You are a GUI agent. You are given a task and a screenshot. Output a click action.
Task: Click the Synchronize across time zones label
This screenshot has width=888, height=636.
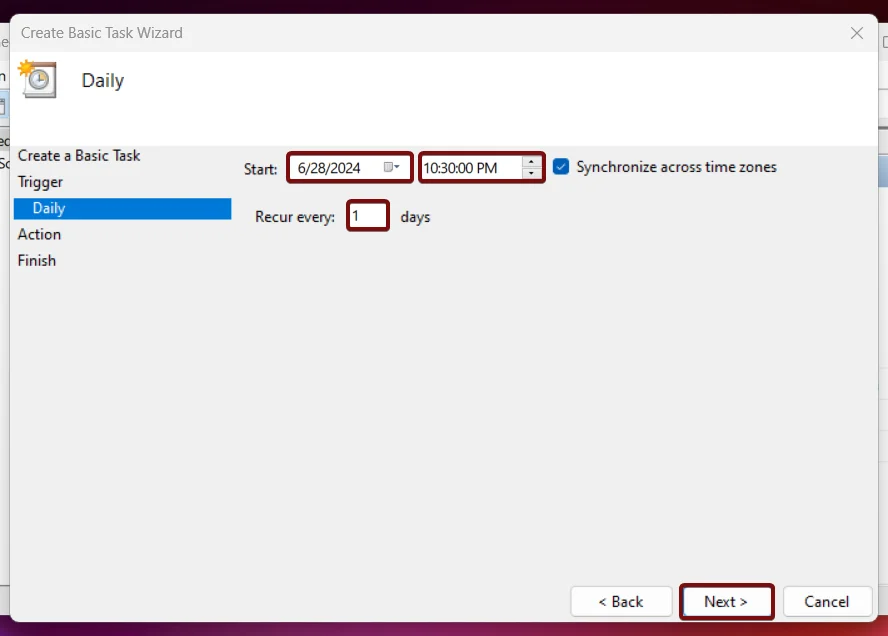coord(676,167)
